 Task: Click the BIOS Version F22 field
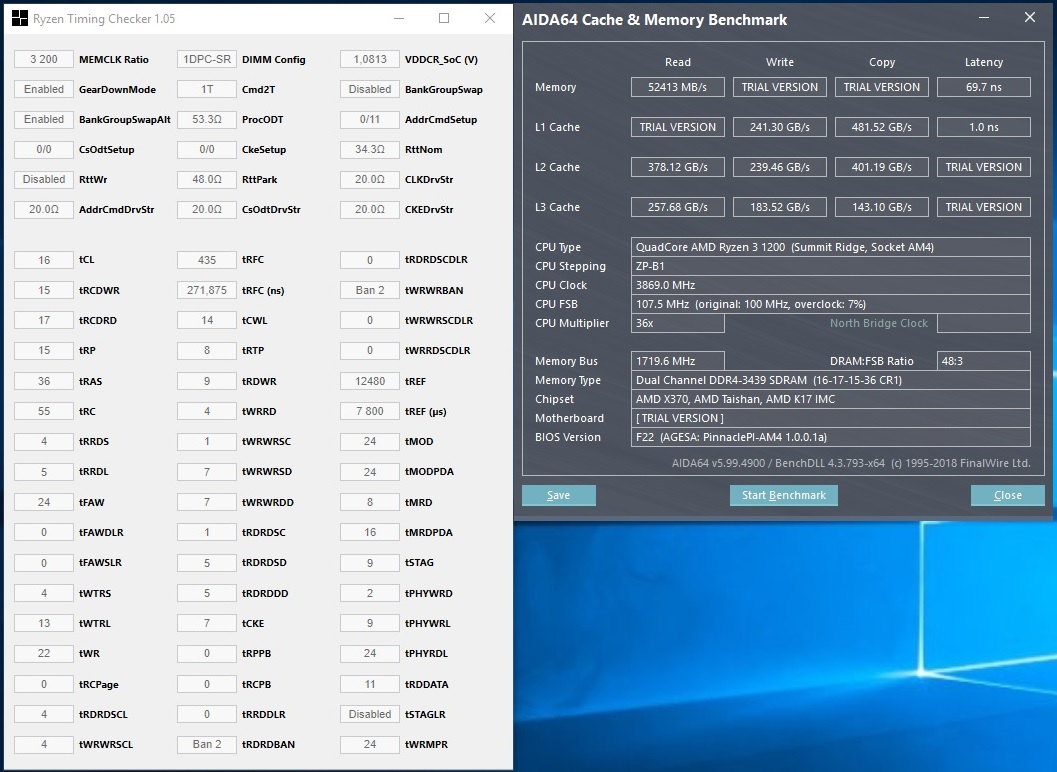click(830, 437)
